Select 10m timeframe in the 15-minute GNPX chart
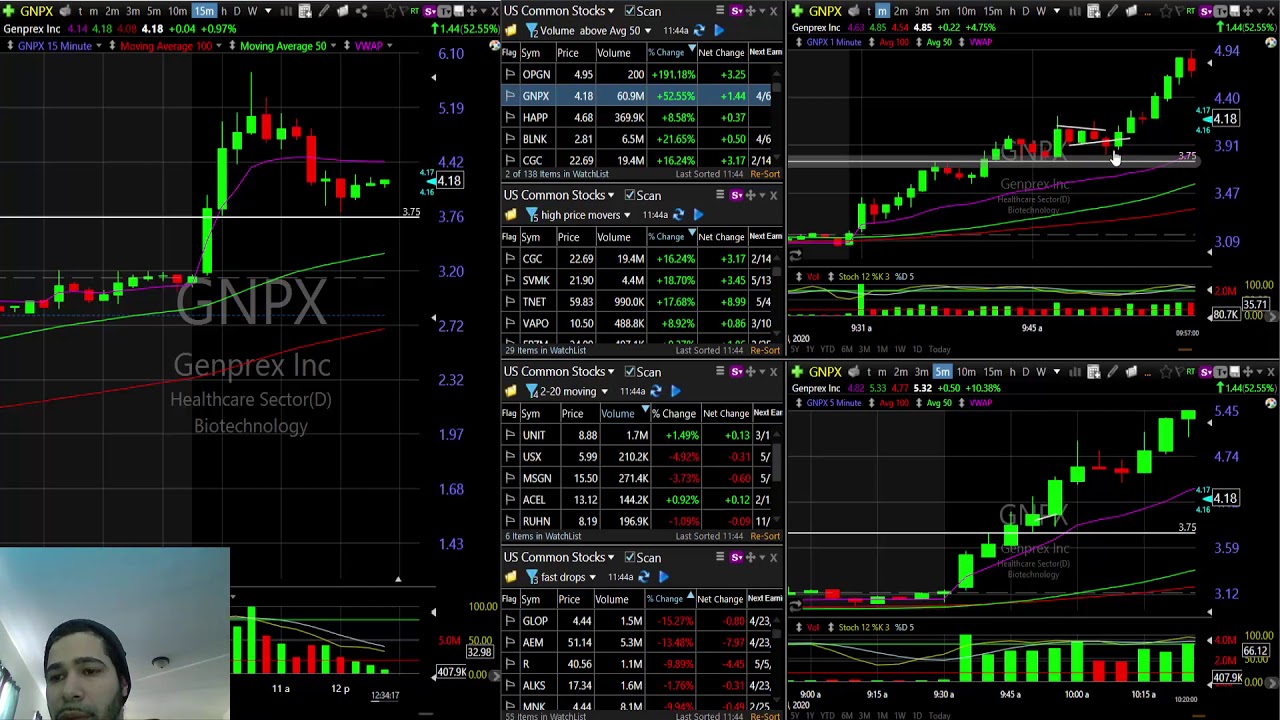1280x720 pixels. click(x=178, y=11)
